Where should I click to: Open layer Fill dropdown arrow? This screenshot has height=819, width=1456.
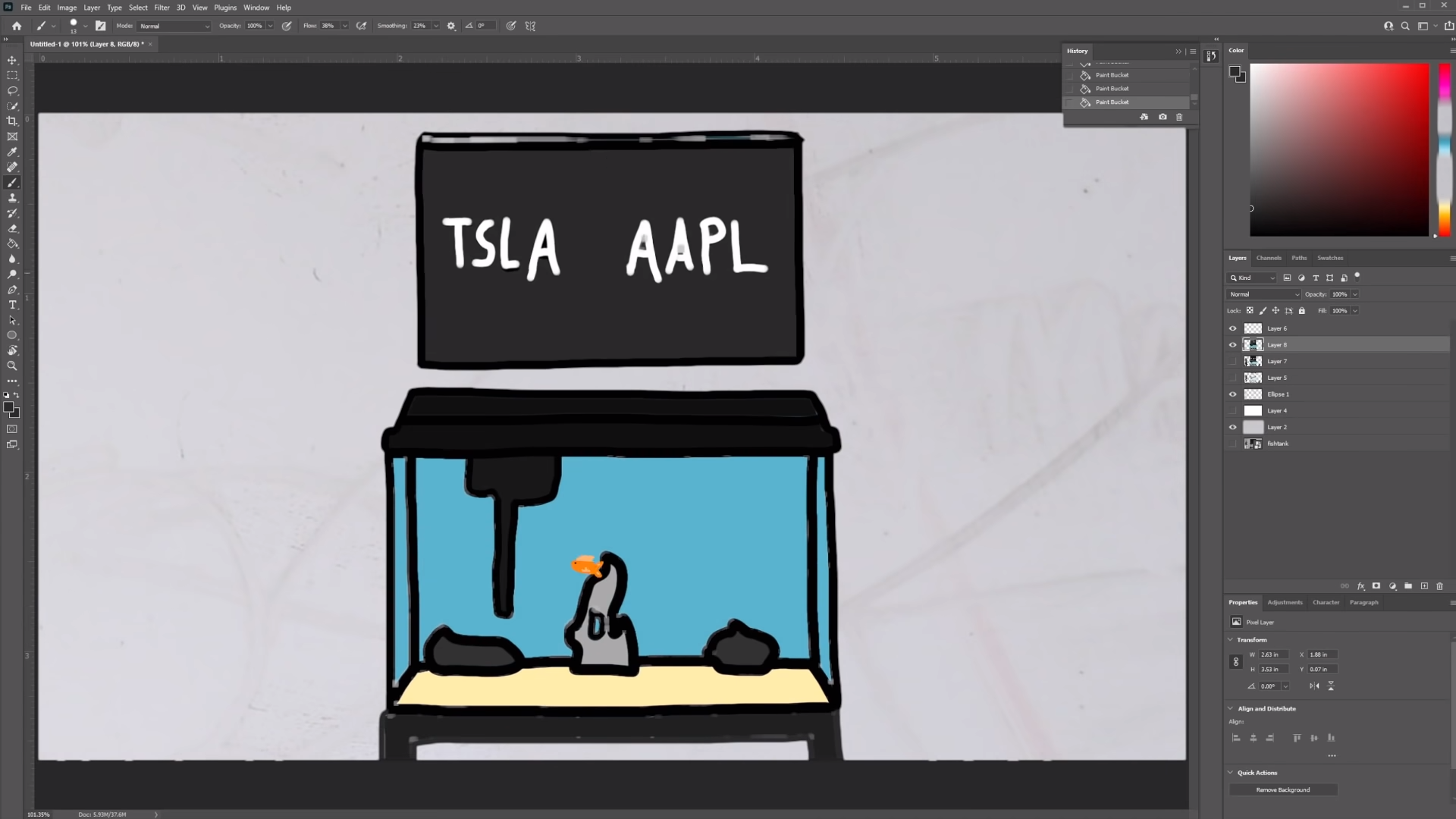[1355, 311]
